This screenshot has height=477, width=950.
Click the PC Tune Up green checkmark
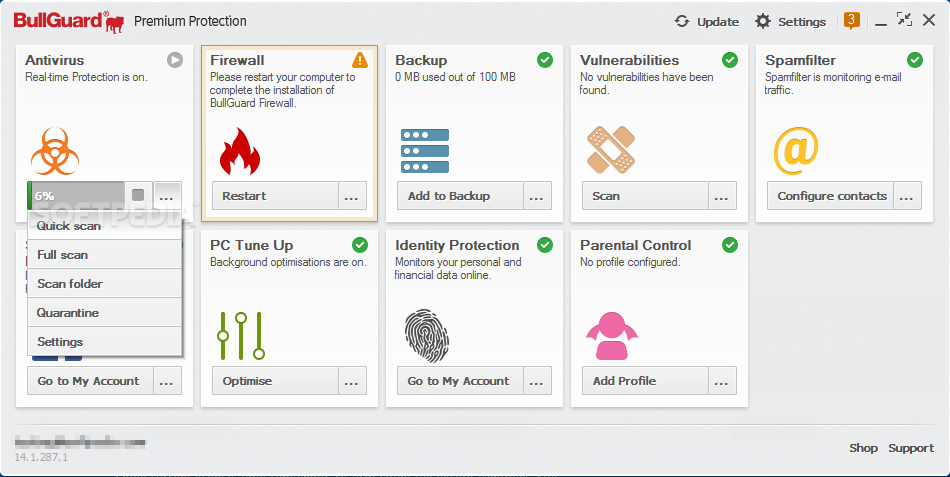point(360,245)
